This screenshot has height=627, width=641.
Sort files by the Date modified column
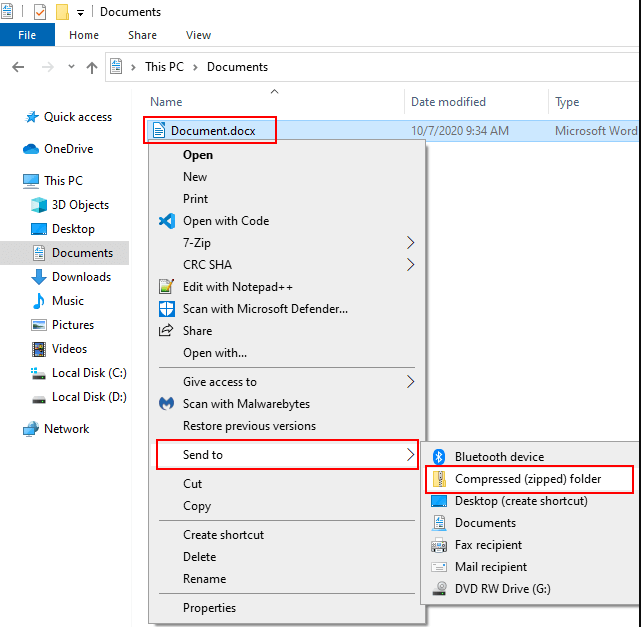[x=448, y=102]
